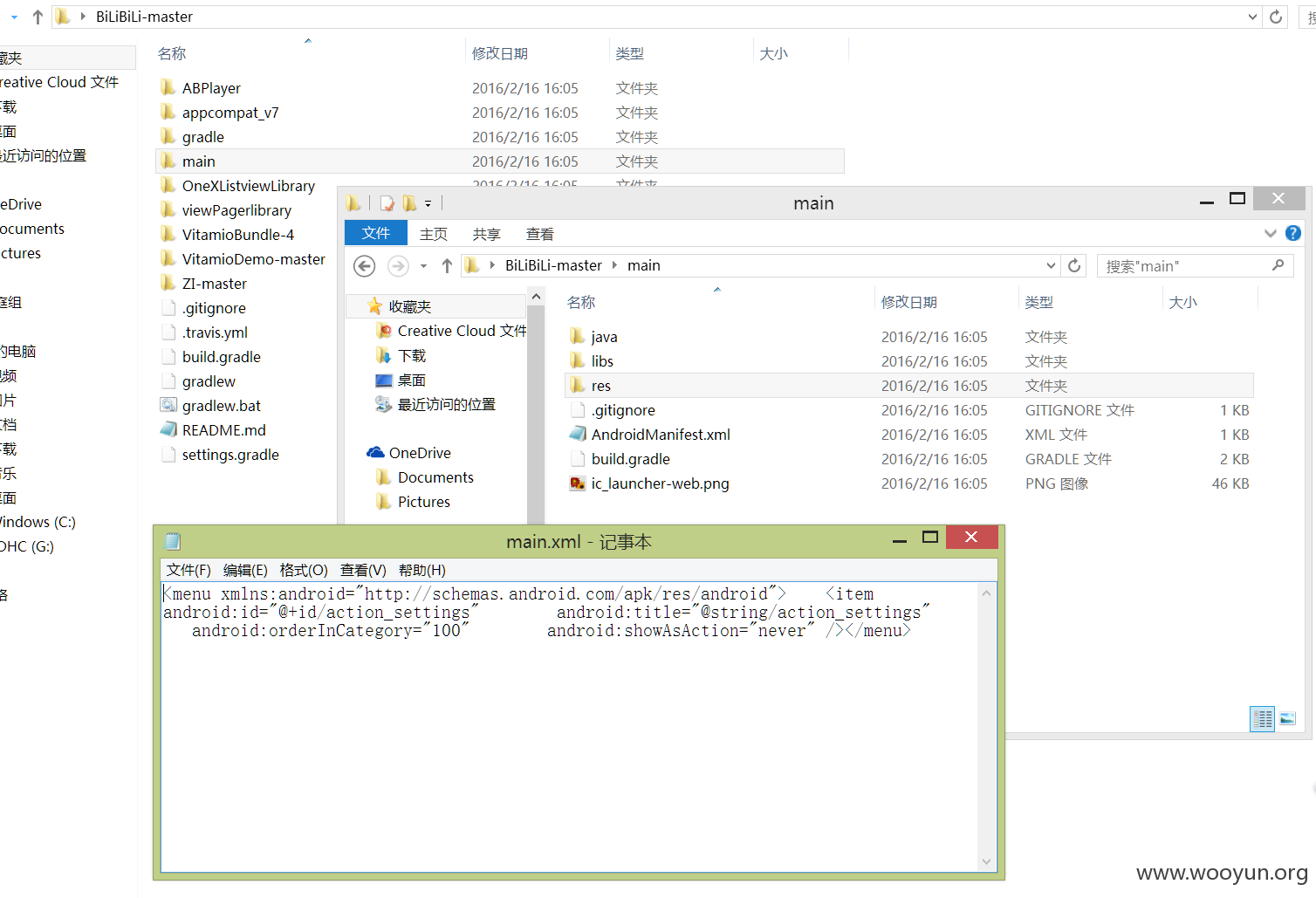The image size is (1316, 898).
Task: Go up one level in main window
Action: pyautogui.click(x=447, y=266)
